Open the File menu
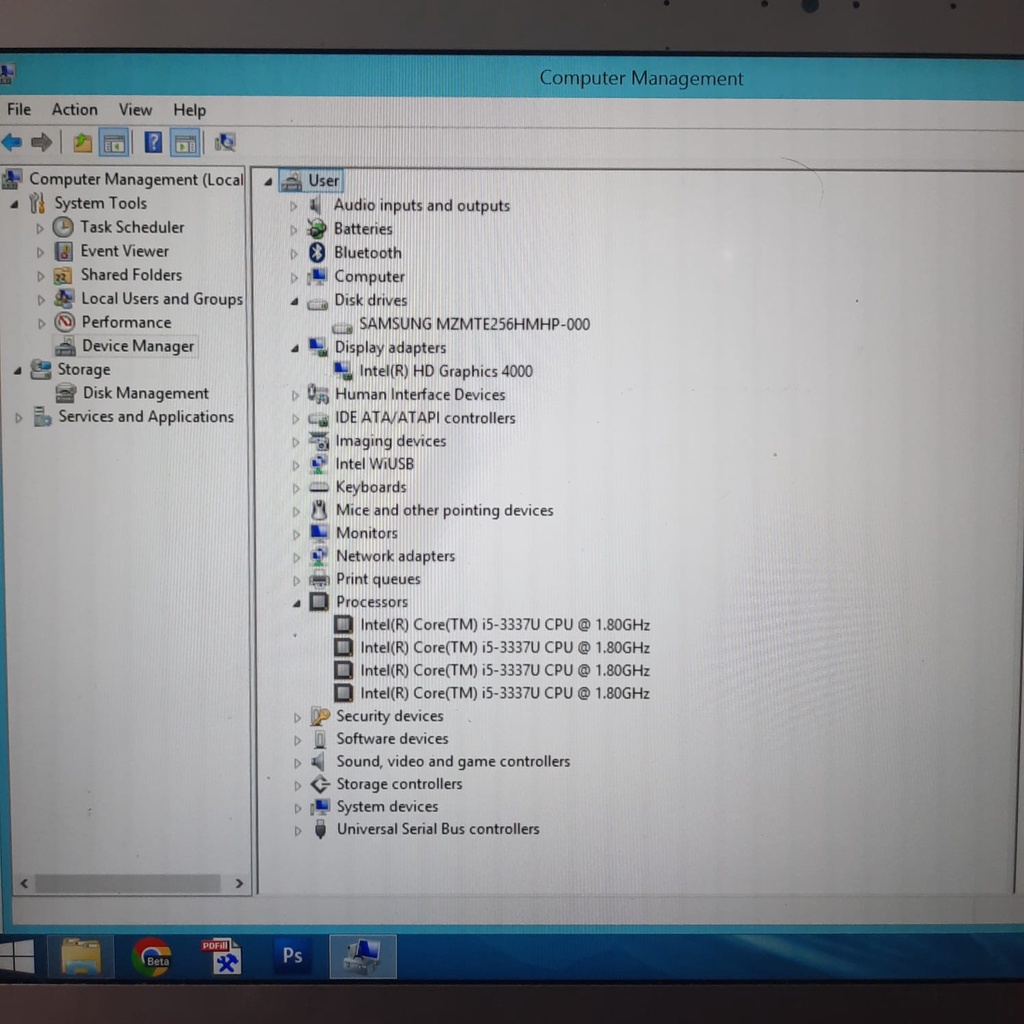This screenshot has width=1024, height=1024. tap(19, 109)
